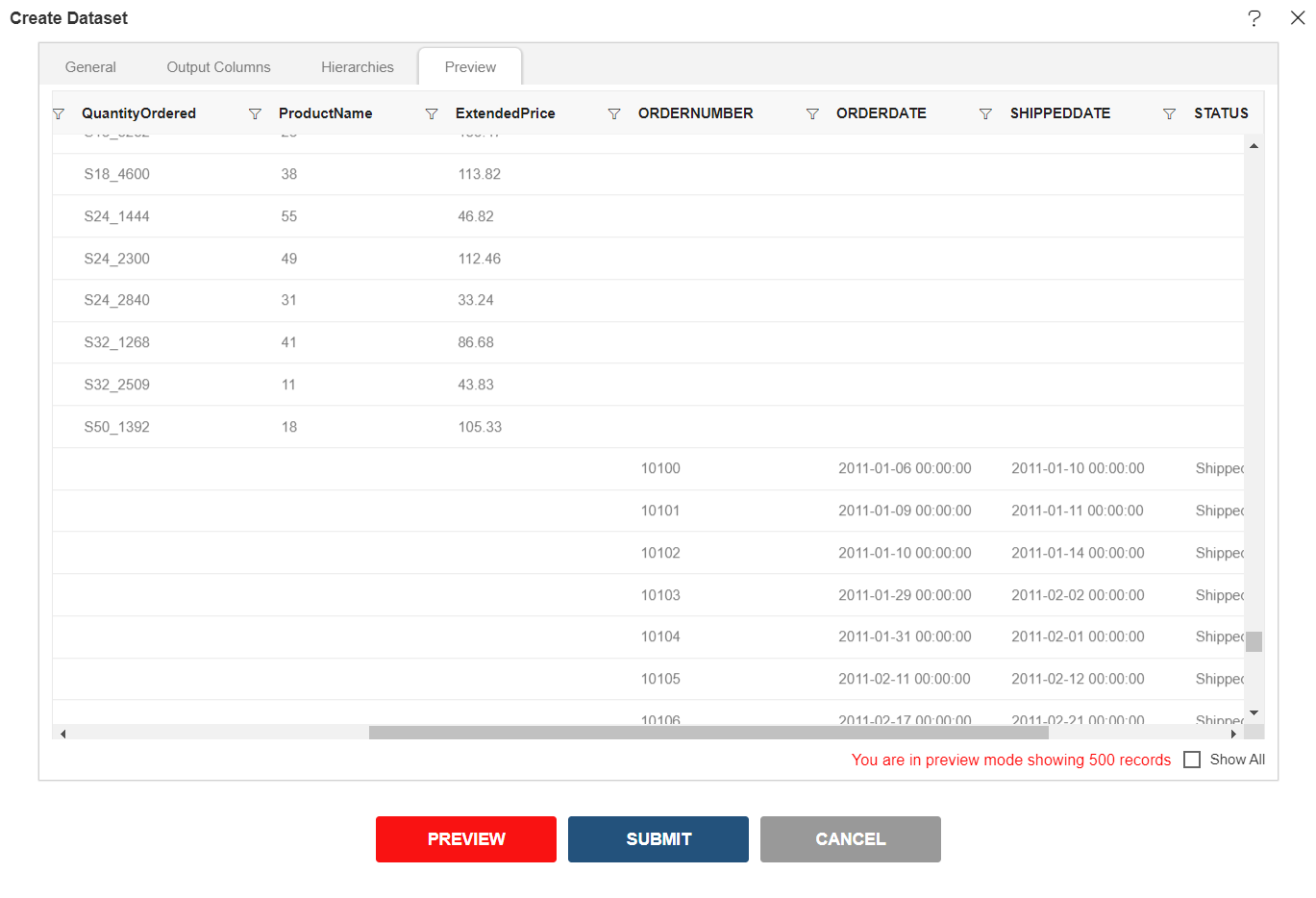Select the S24_2840 cell

pyautogui.click(x=116, y=300)
